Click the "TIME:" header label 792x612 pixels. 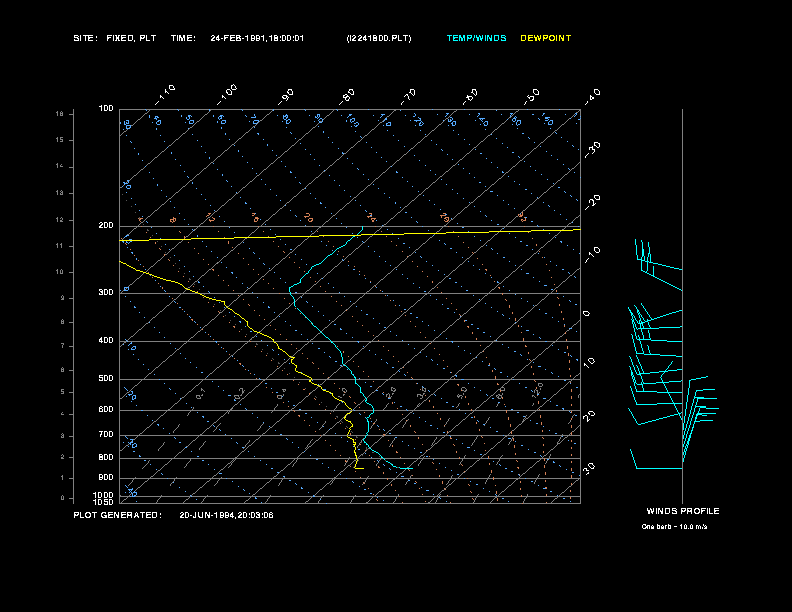point(183,38)
